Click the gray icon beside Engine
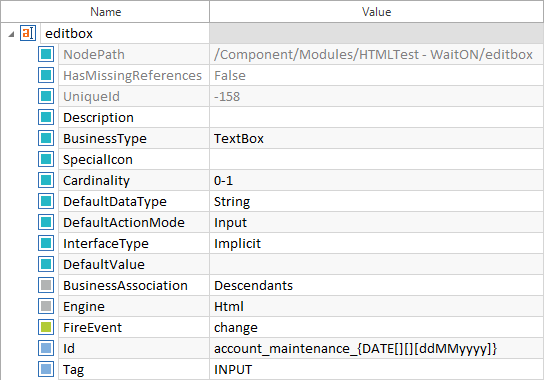The height and width of the screenshot is (380, 544). point(46,306)
